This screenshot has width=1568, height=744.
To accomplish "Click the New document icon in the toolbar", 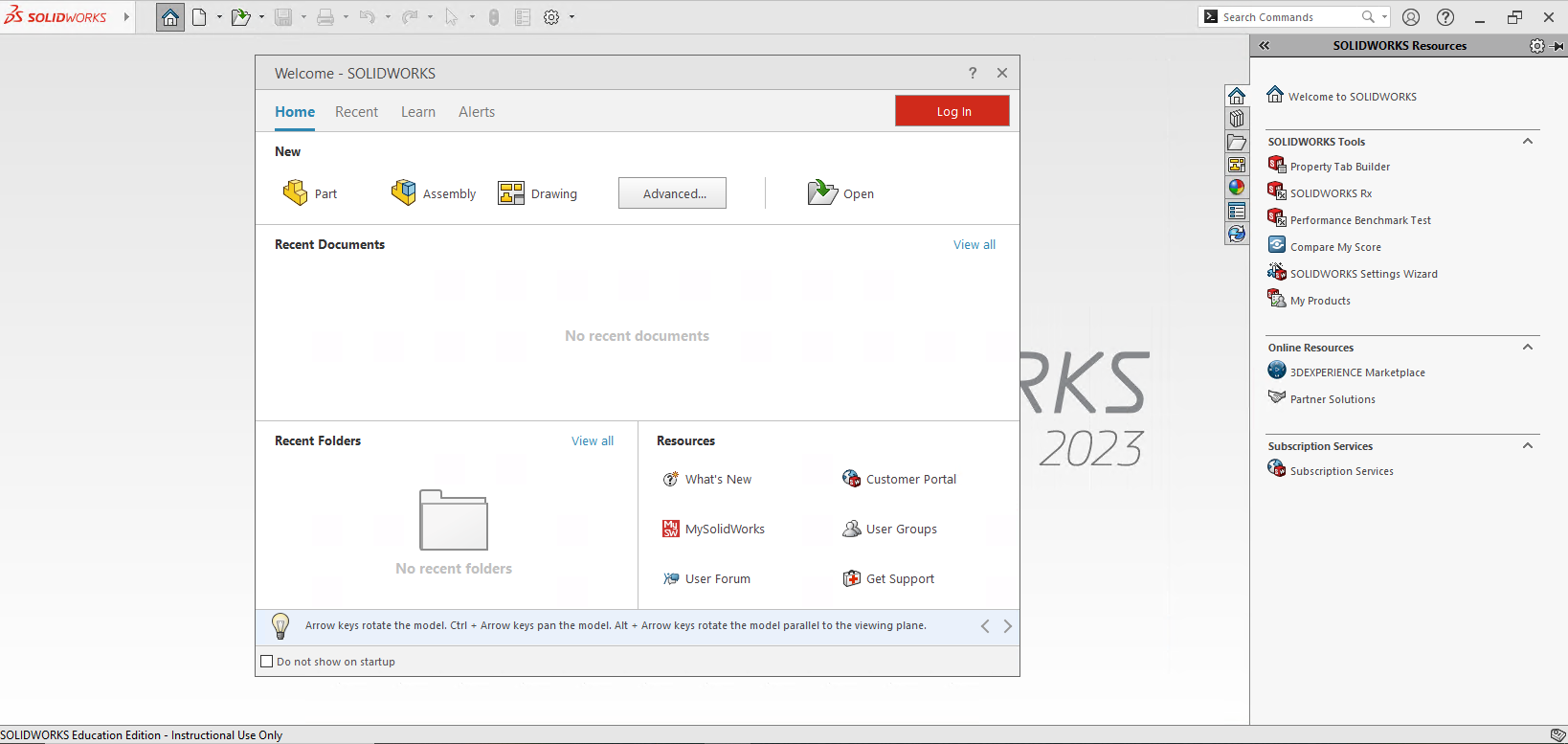I will (199, 17).
